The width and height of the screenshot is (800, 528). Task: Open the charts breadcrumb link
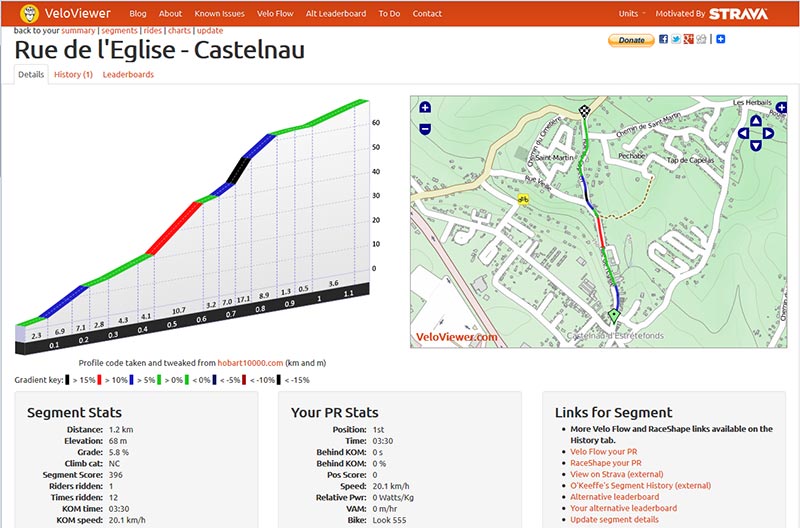180,31
